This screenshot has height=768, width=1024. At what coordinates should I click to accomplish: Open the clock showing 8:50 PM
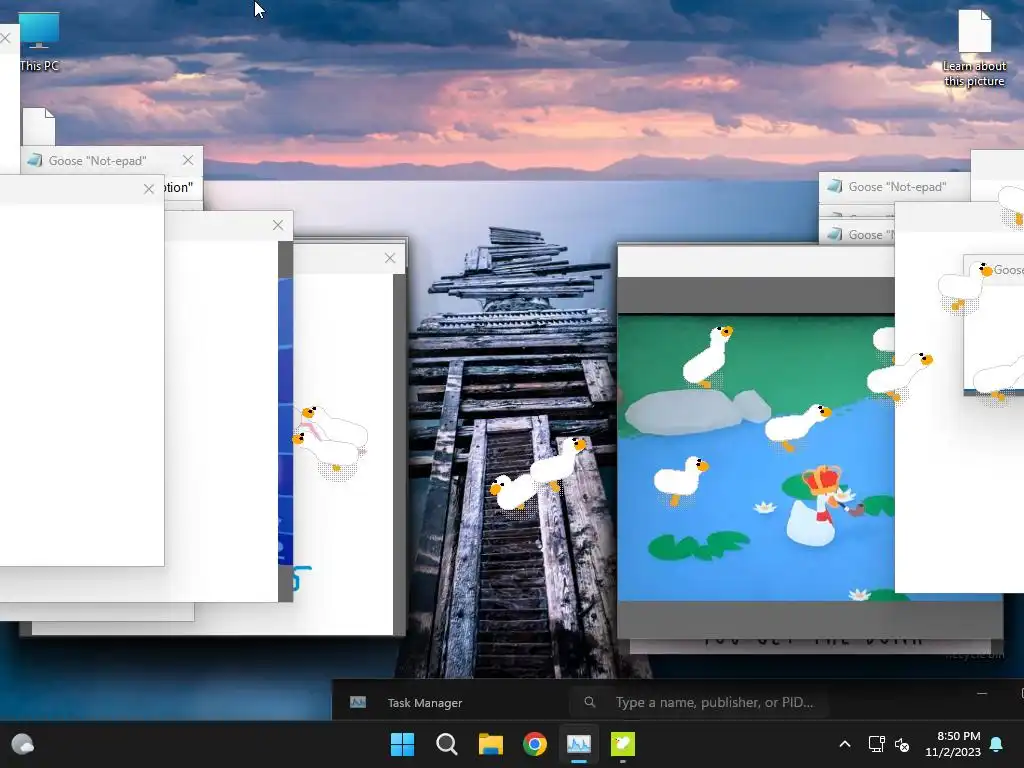[953, 744]
